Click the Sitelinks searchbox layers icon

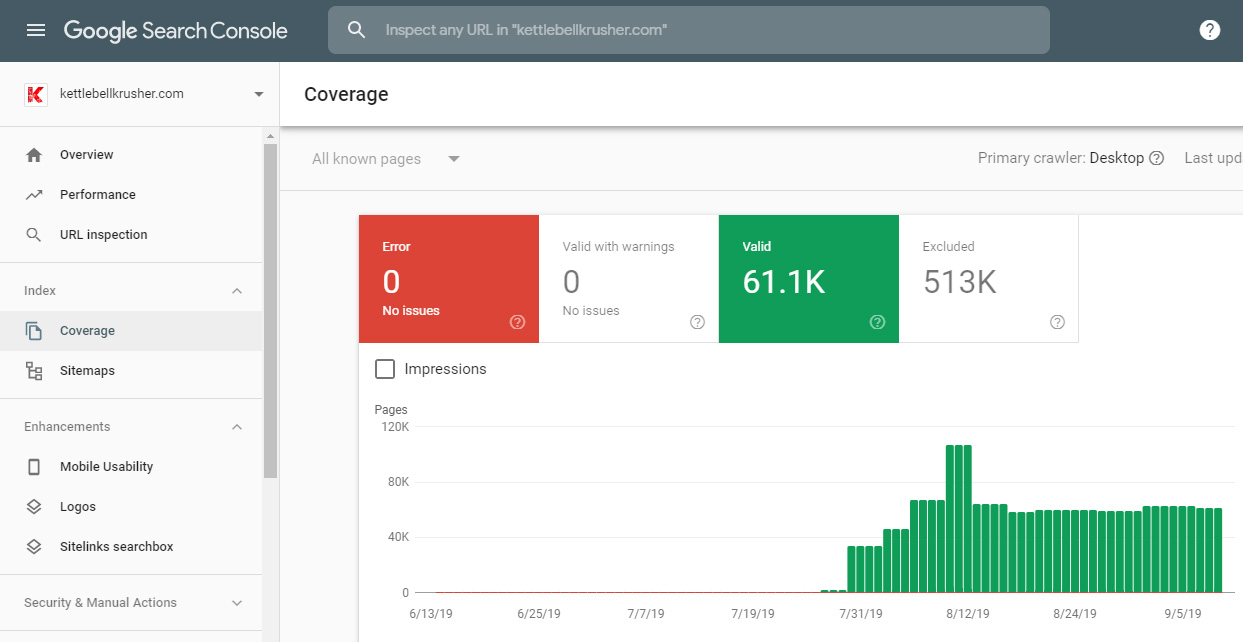point(34,547)
